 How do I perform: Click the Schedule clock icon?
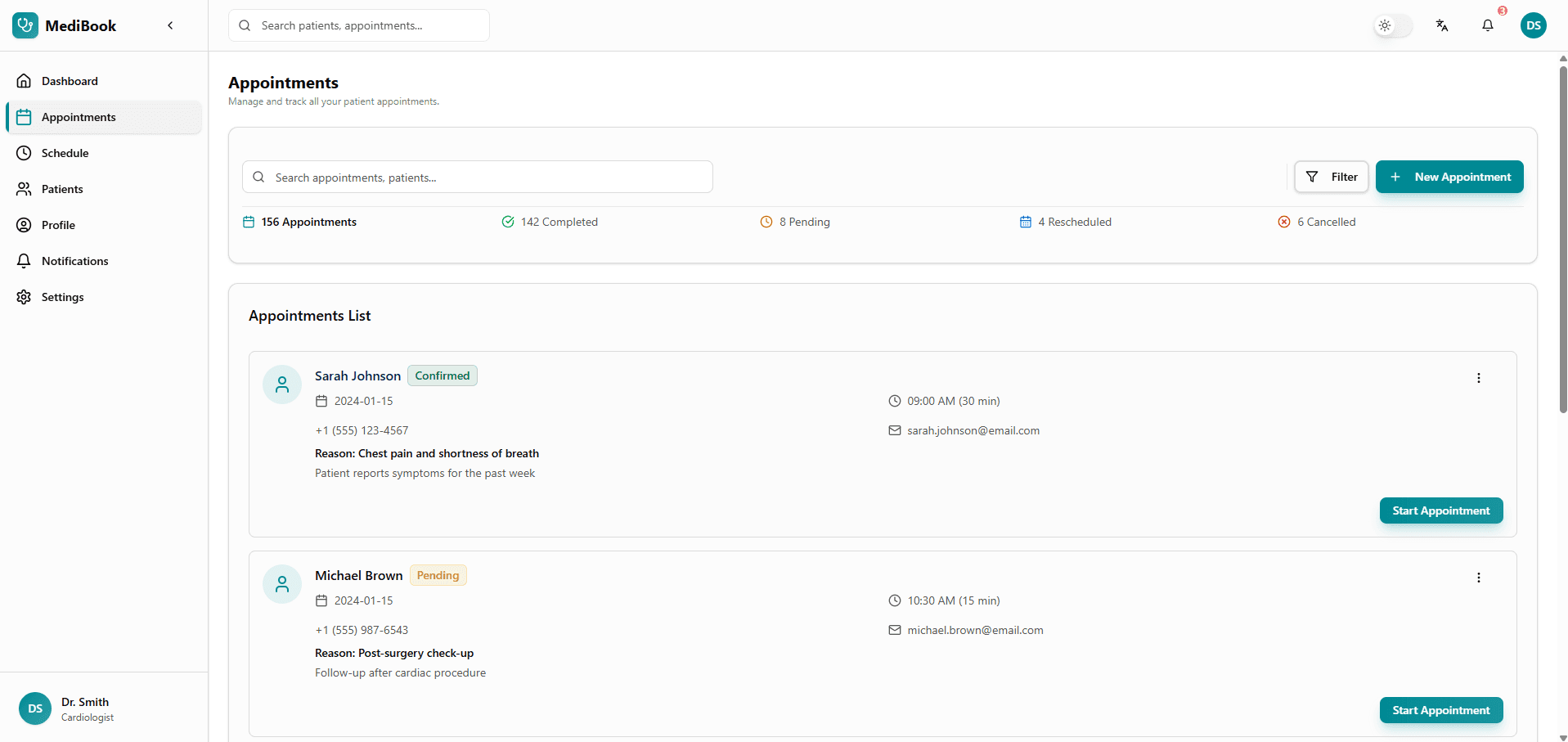coord(24,153)
